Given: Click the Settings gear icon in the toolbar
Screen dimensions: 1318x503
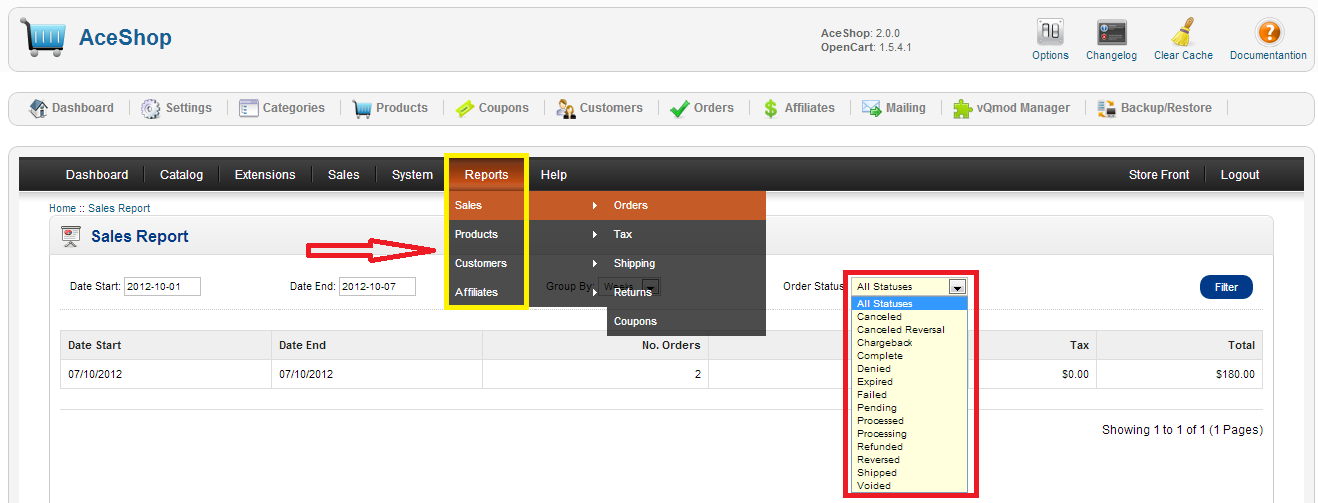Looking at the screenshot, I should point(151,108).
